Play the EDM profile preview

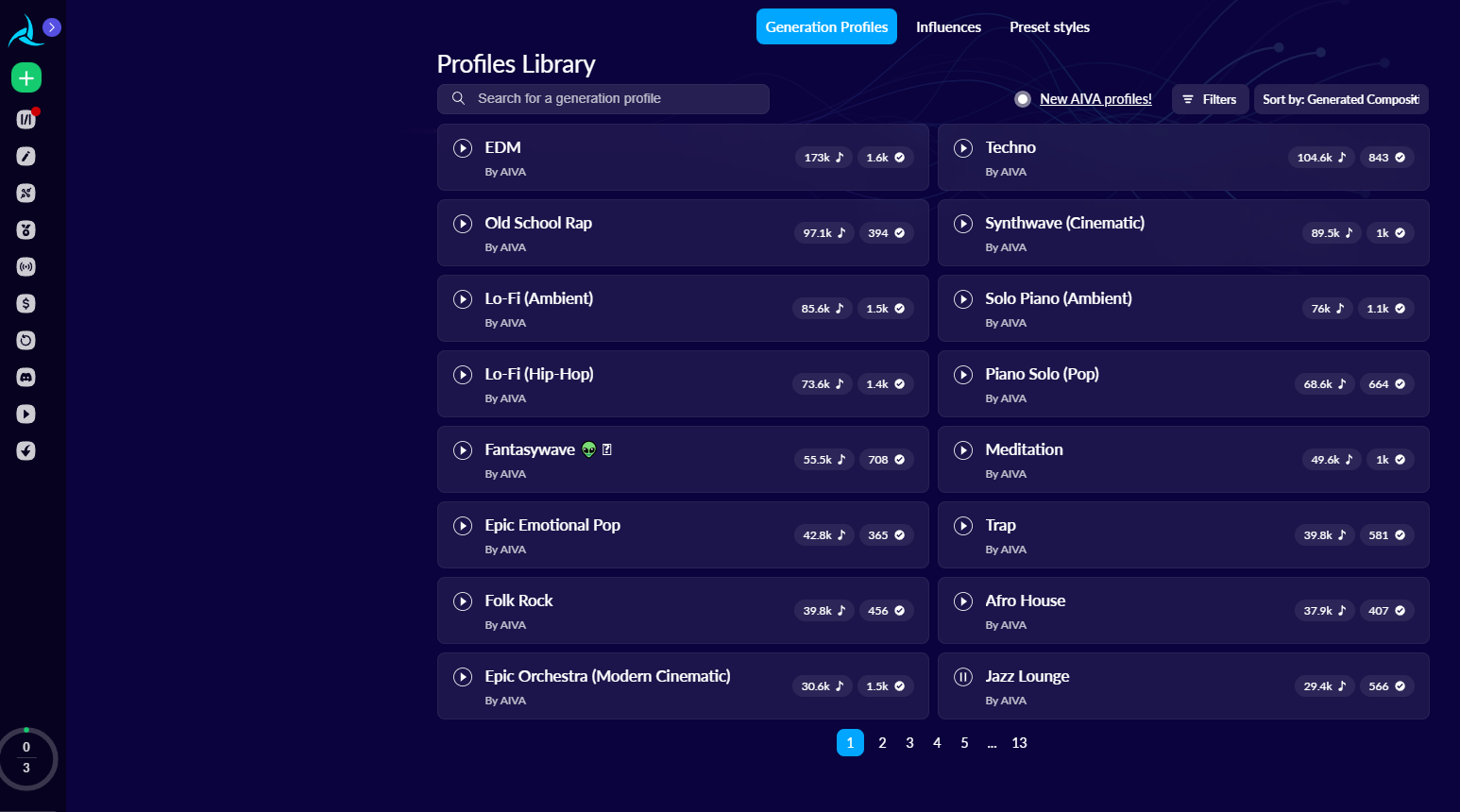click(463, 147)
